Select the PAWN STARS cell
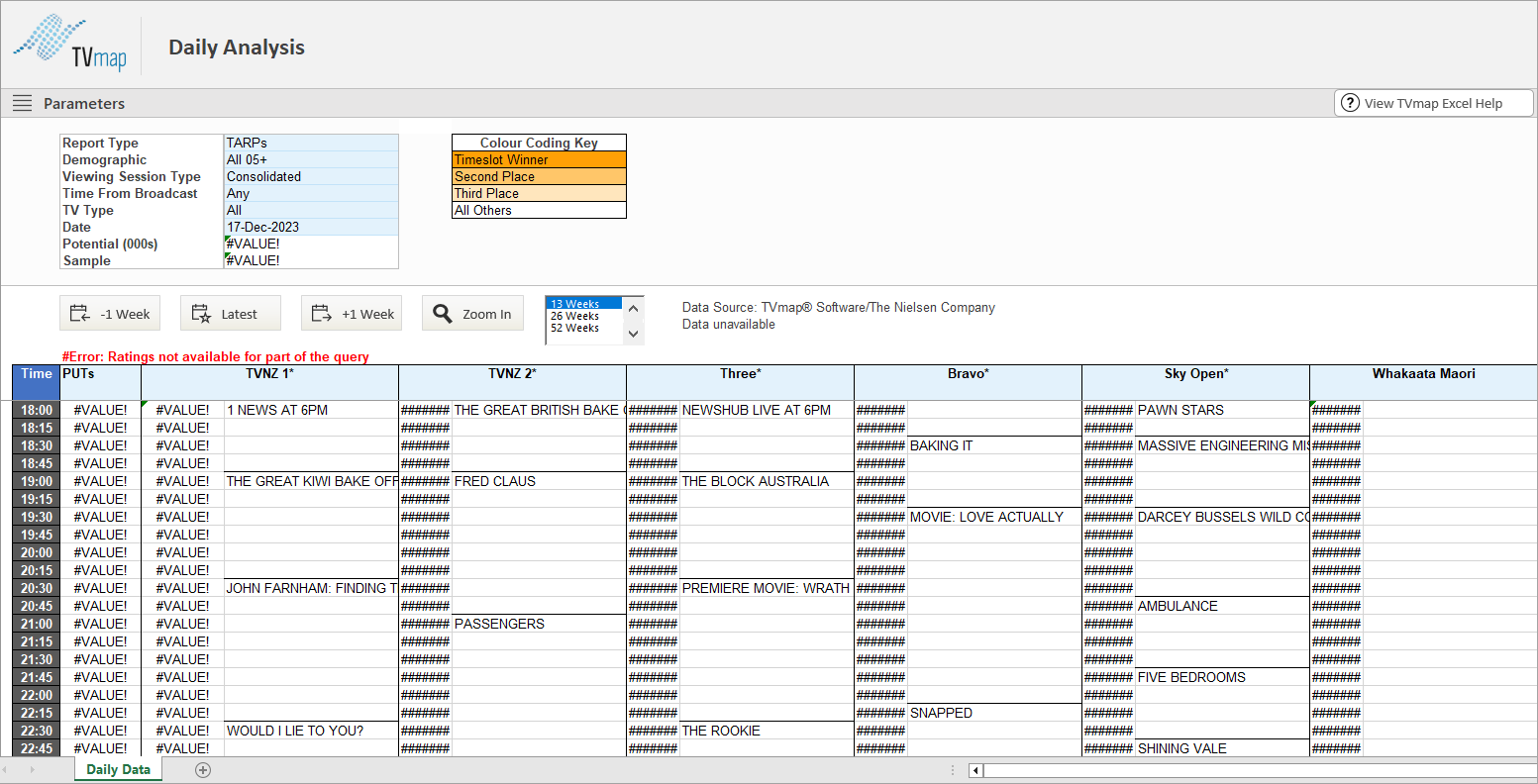 click(x=1222, y=410)
